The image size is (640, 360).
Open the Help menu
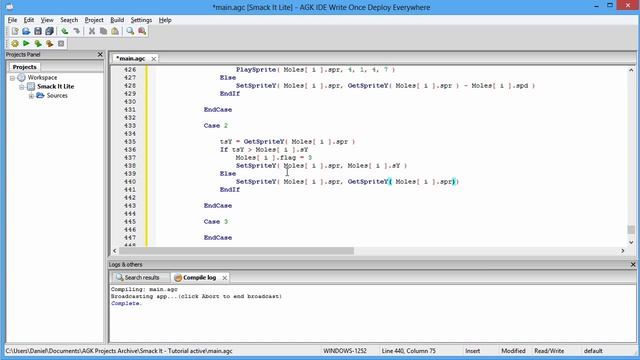click(165, 20)
